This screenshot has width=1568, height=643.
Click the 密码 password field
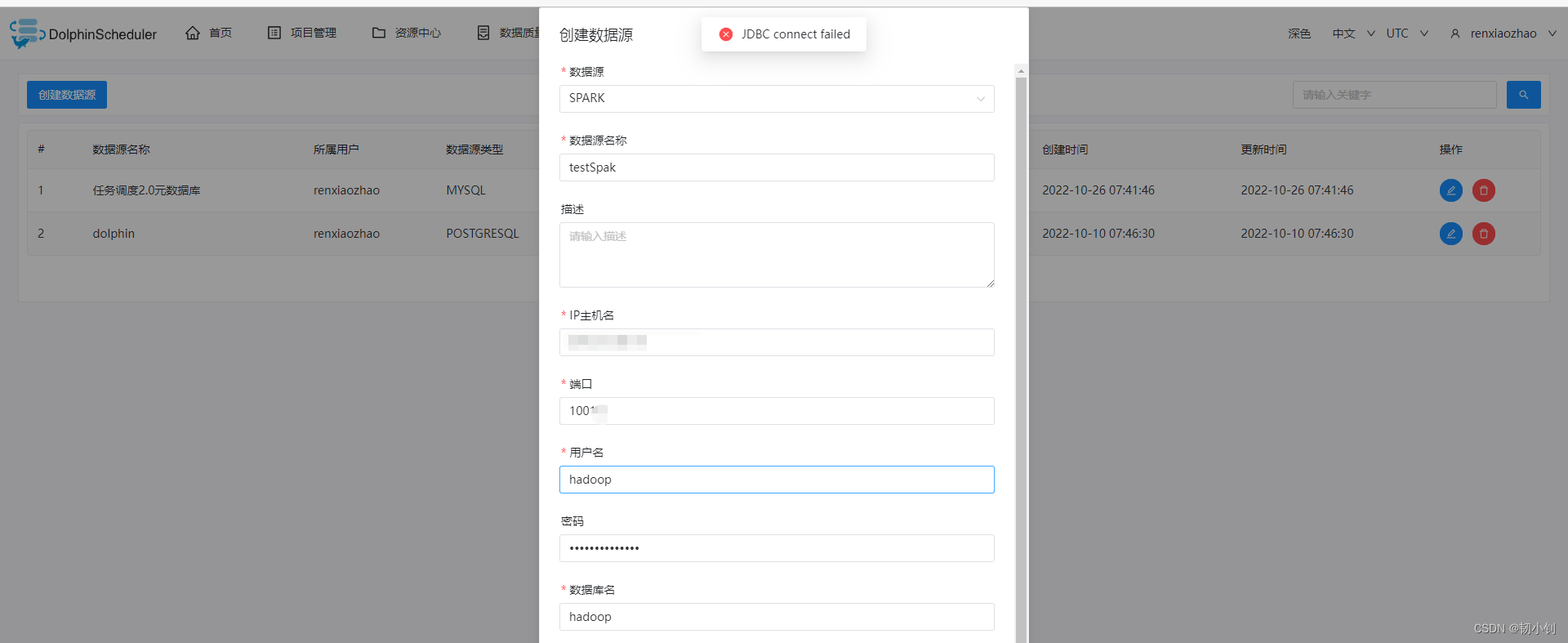[777, 548]
